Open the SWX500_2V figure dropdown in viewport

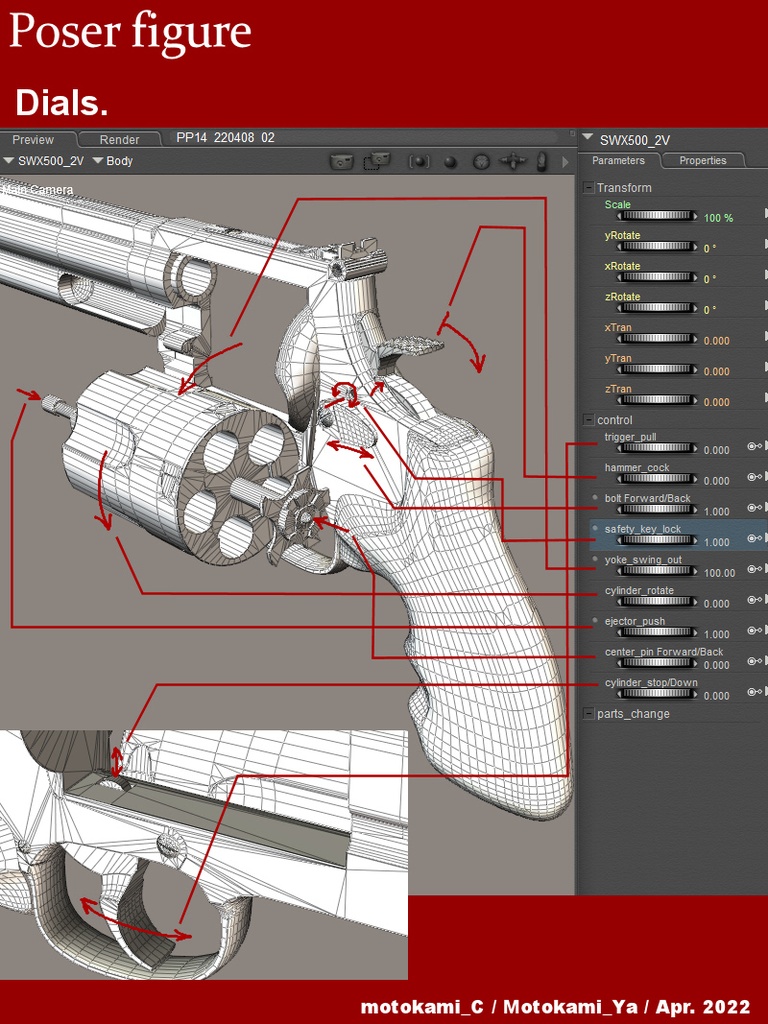pos(44,161)
